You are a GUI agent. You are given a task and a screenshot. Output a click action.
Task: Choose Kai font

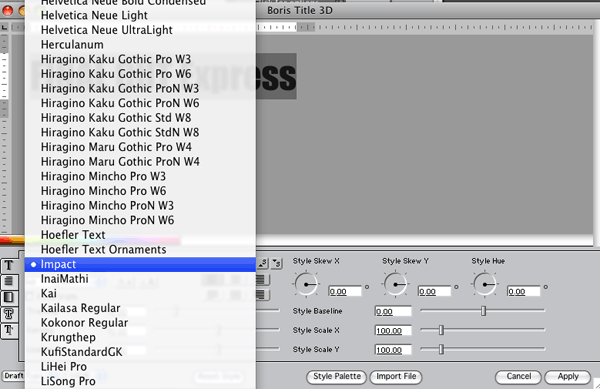click(140, 293)
